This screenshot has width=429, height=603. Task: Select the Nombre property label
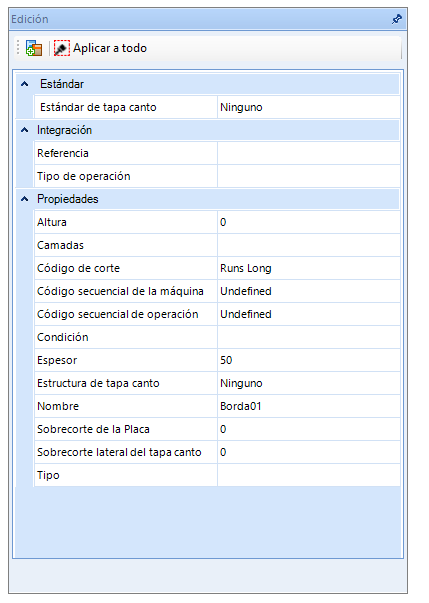58,406
